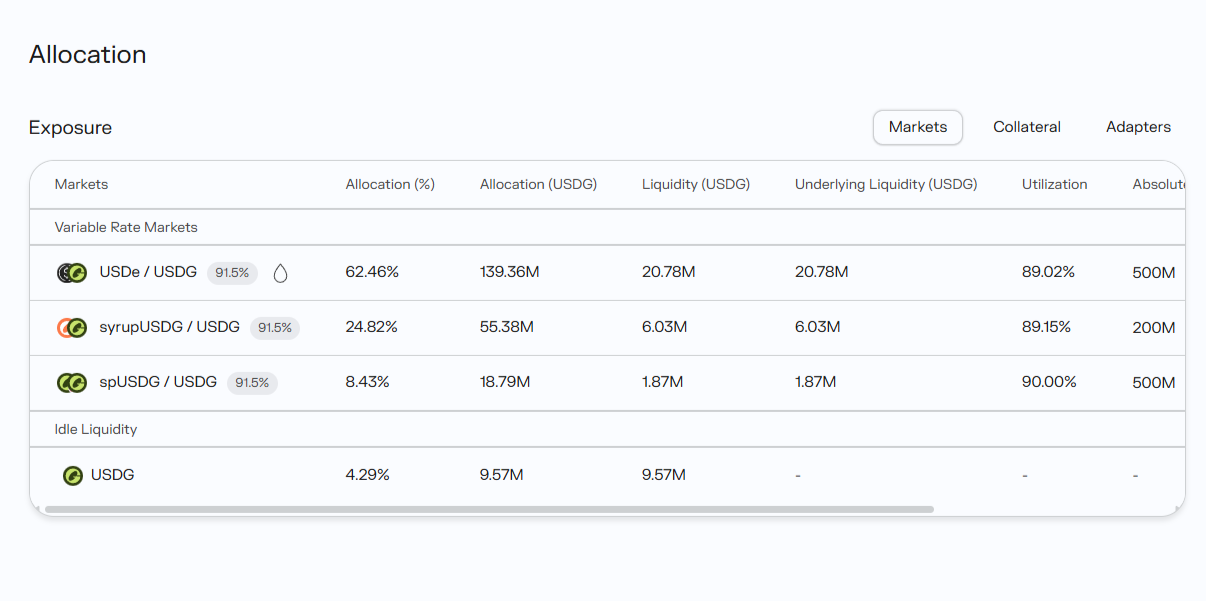
Task: Open the spUSDG / USDG market link
Action: 158,382
